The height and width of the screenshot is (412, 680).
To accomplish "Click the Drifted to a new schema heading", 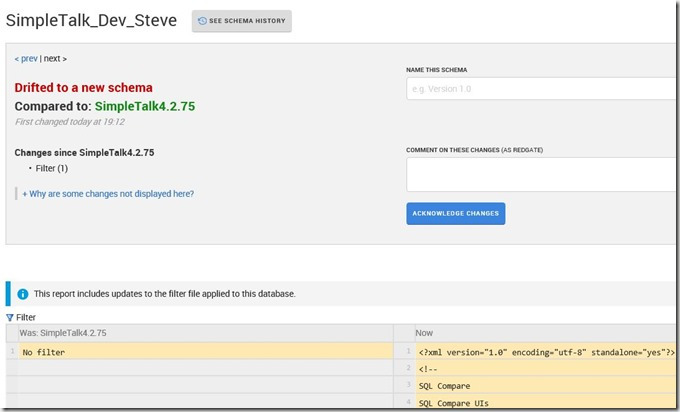I will click(84, 87).
